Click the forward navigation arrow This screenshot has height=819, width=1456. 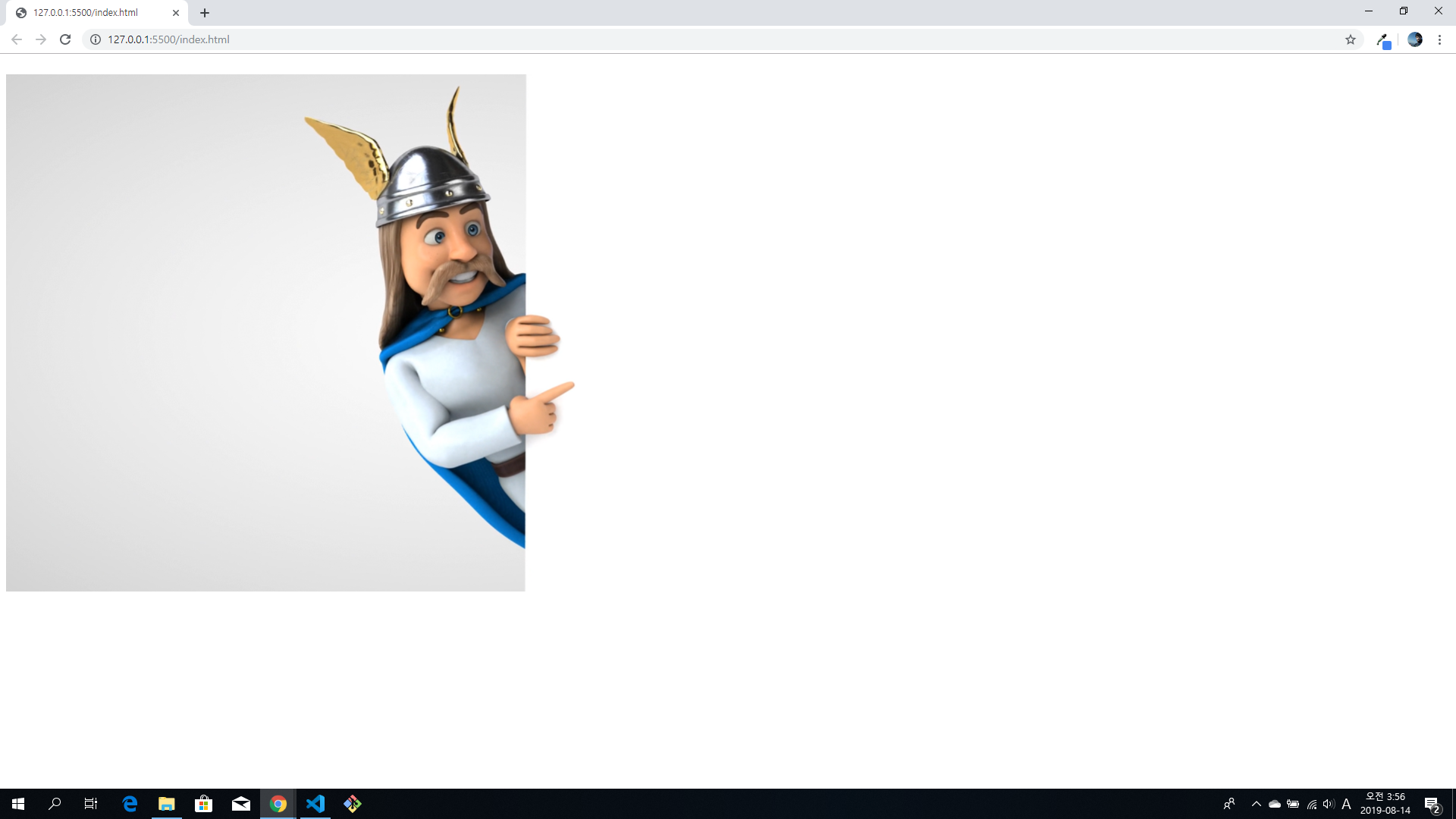(41, 39)
